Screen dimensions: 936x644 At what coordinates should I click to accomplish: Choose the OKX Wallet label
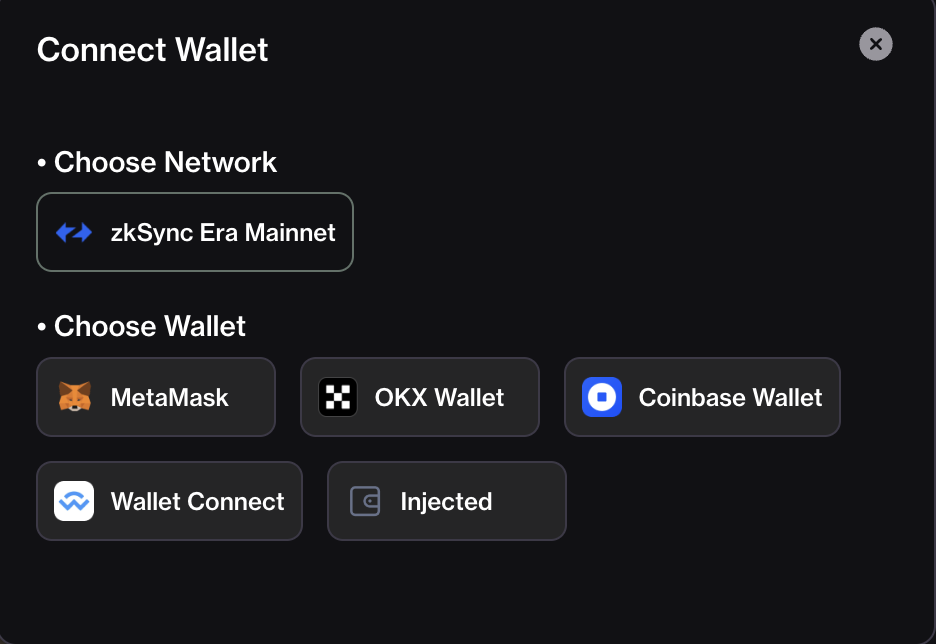coord(439,398)
